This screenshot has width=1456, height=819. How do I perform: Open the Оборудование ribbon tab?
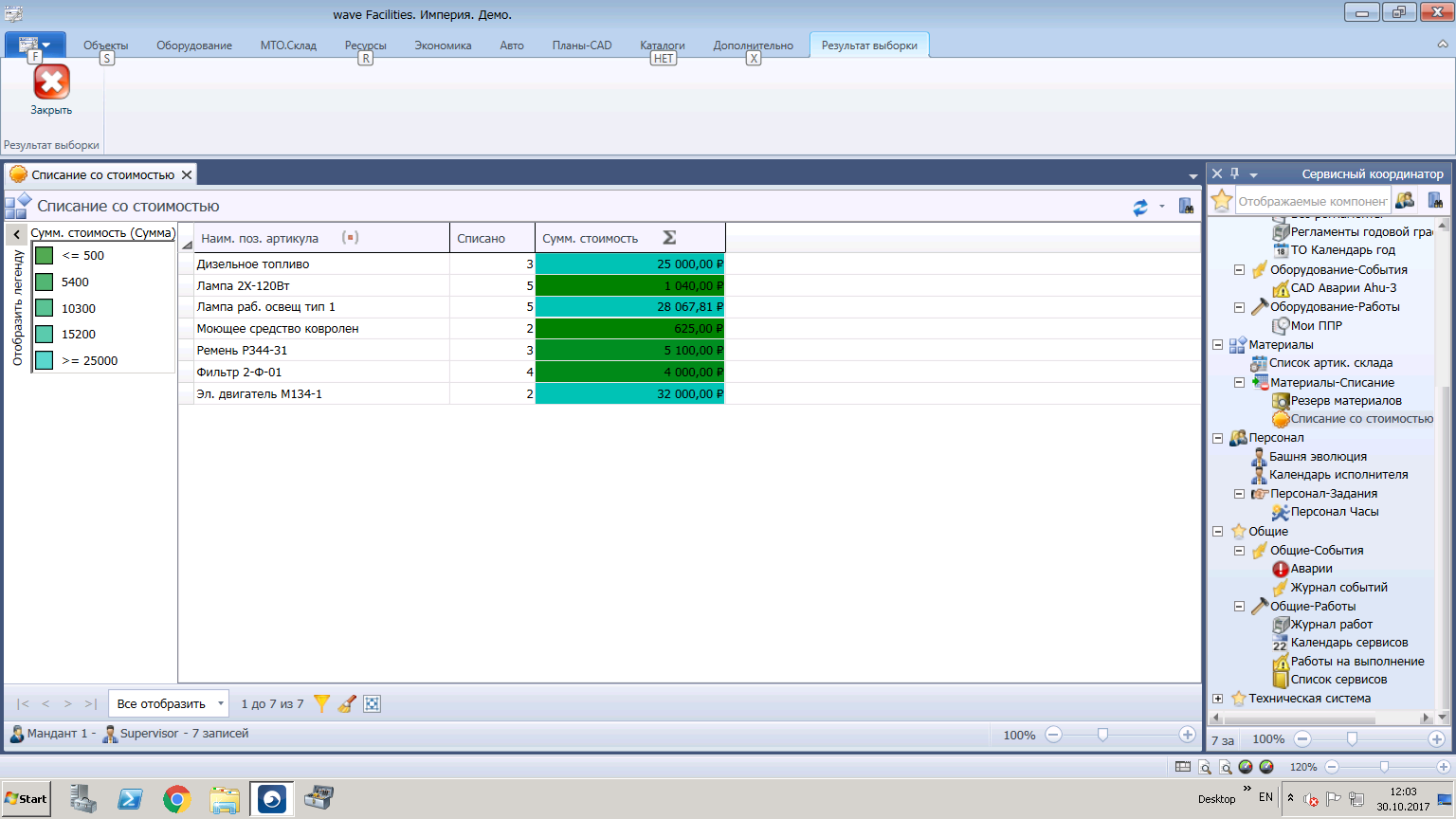pyautogui.click(x=194, y=45)
